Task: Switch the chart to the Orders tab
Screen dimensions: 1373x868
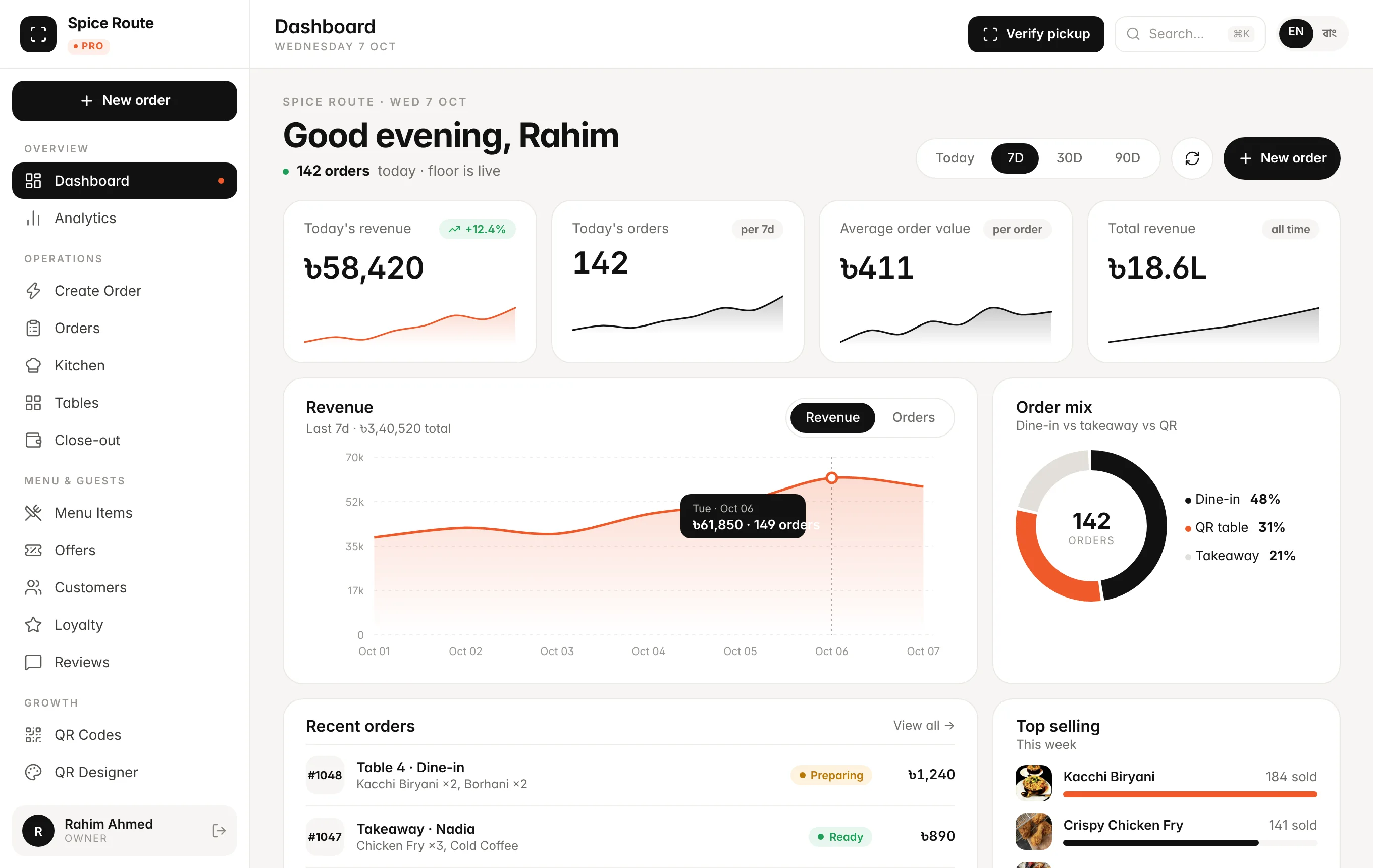Action: 913,418
